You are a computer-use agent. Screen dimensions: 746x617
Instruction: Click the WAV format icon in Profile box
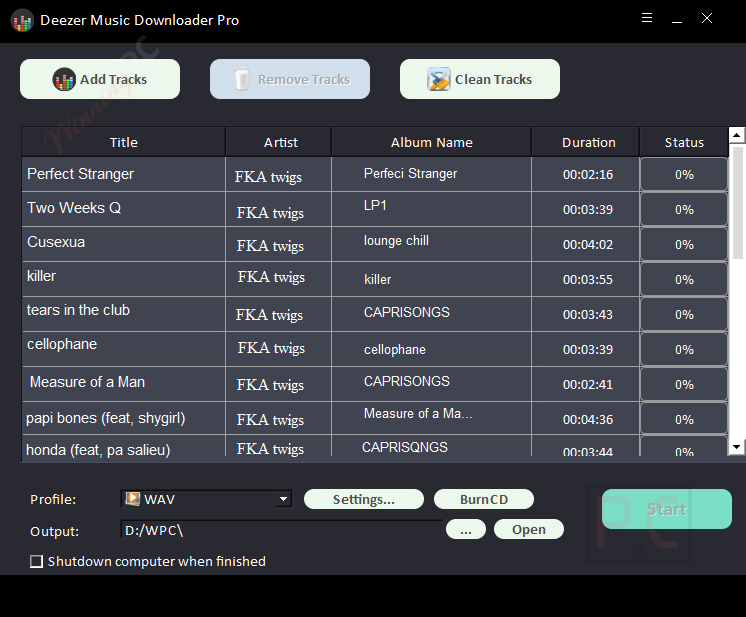click(132, 499)
